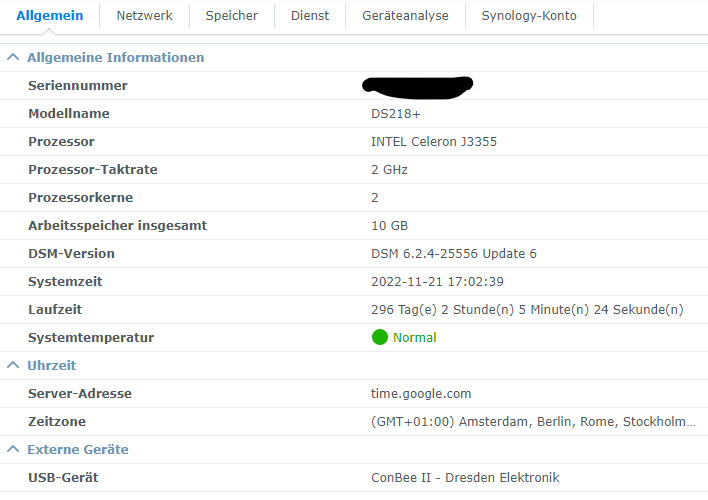Viewport: 708px width, 500px height.
Task: Go to the Synology-Konto tab
Action: click(x=529, y=16)
